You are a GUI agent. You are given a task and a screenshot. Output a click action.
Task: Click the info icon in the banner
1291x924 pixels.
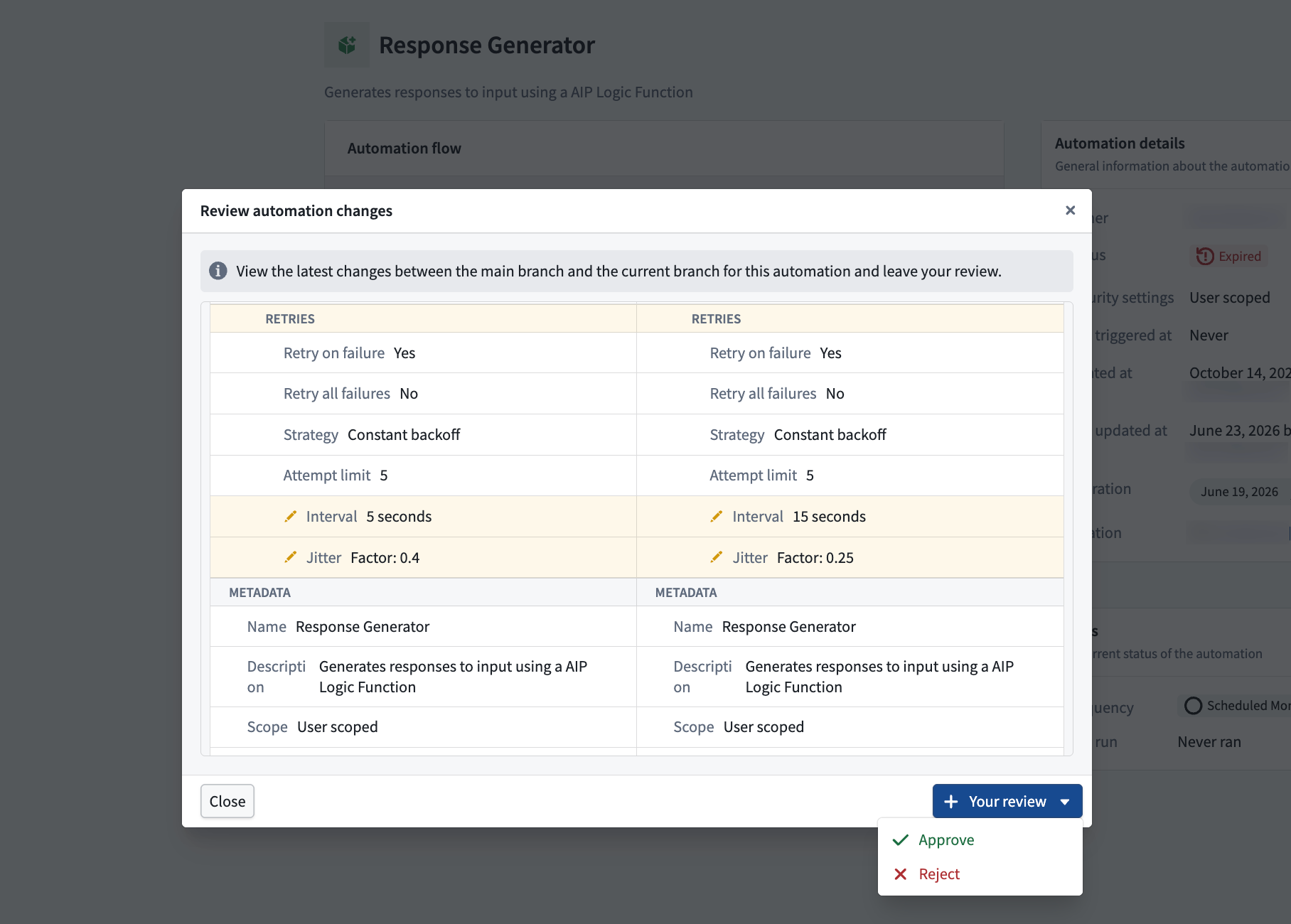[x=218, y=271]
